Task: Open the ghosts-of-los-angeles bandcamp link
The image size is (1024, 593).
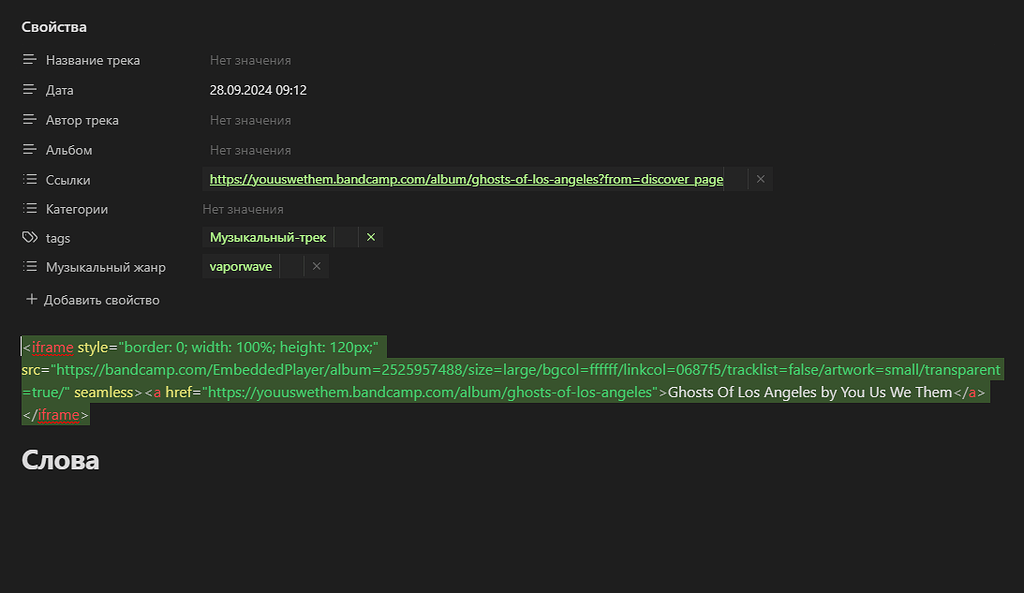Action: click(x=465, y=179)
